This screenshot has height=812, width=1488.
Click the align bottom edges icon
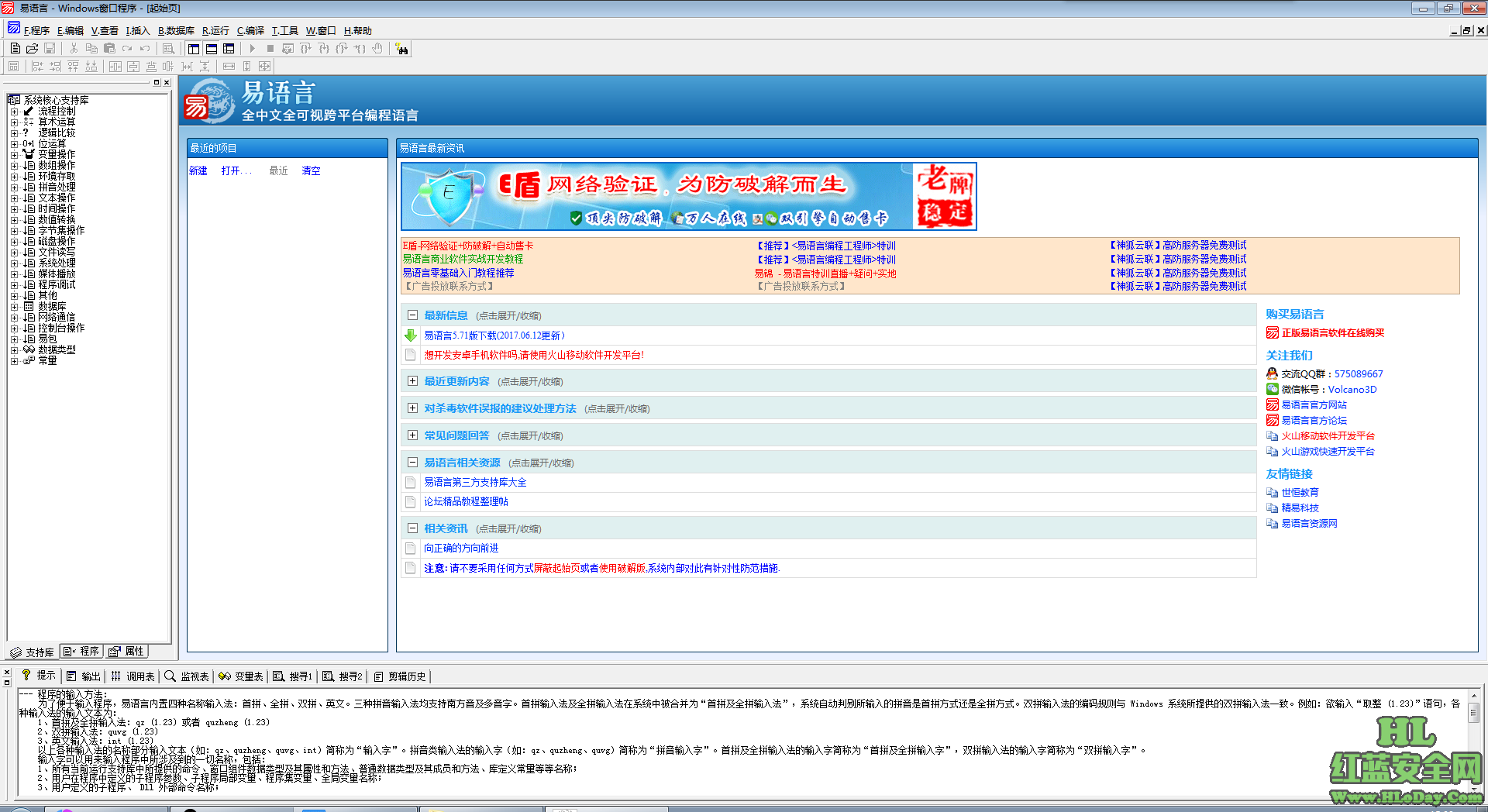[91, 66]
